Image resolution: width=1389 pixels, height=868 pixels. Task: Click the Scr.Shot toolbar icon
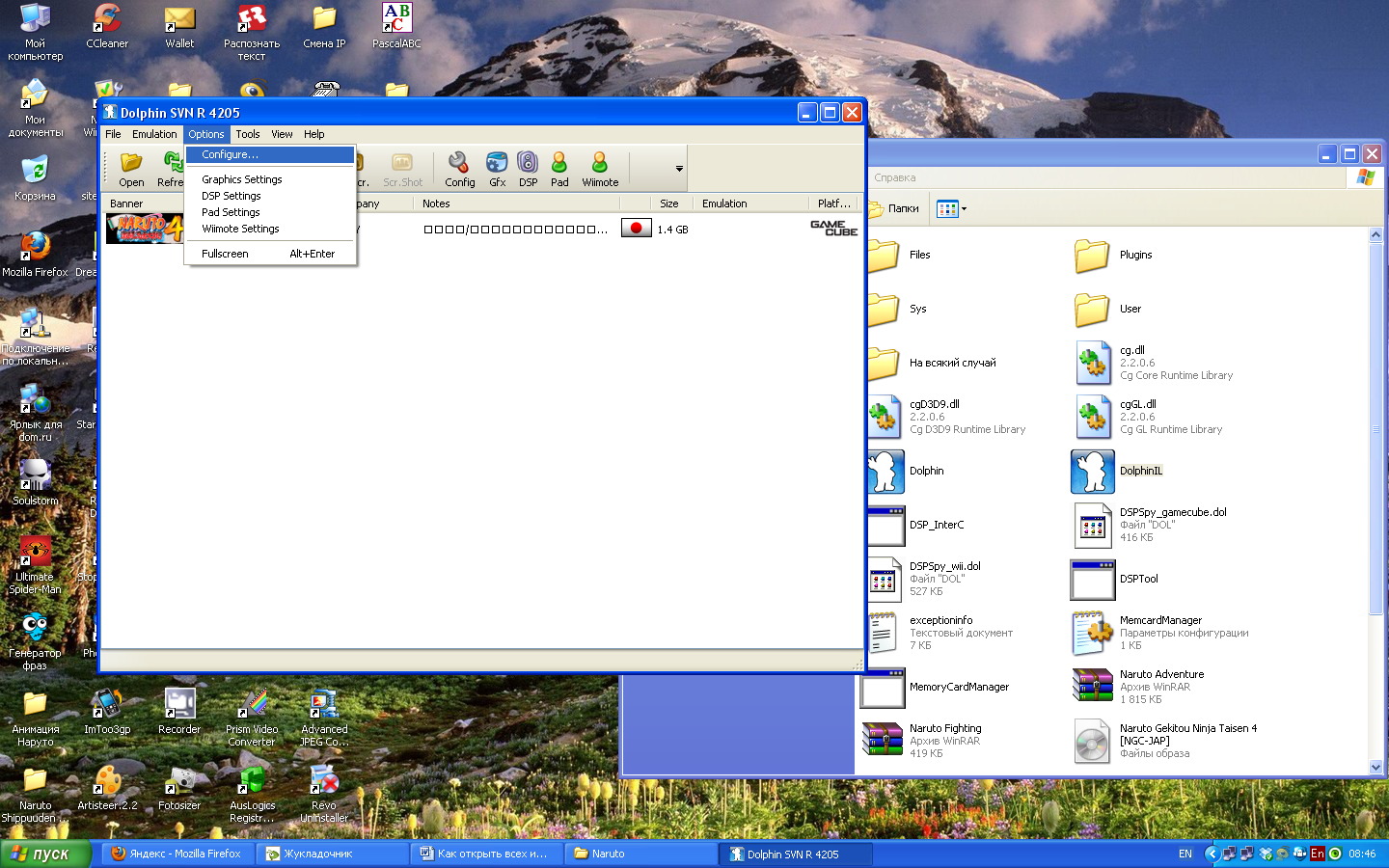[x=402, y=169]
